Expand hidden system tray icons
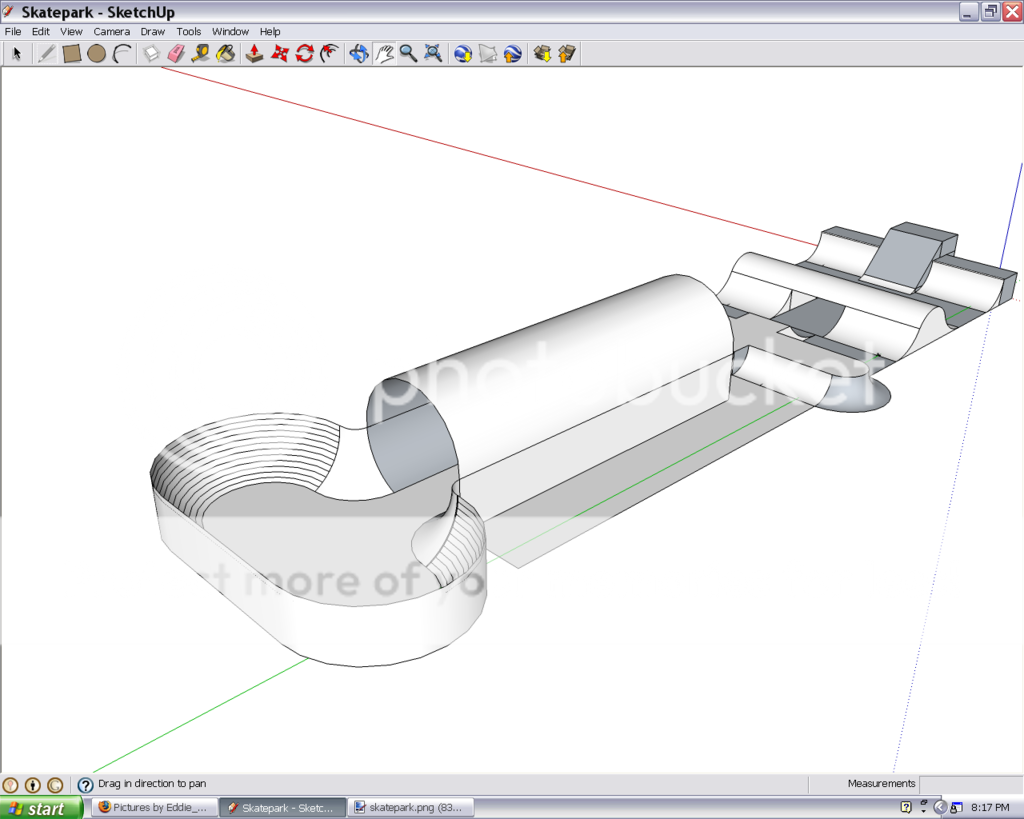This screenshot has width=1024, height=819. (x=940, y=807)
